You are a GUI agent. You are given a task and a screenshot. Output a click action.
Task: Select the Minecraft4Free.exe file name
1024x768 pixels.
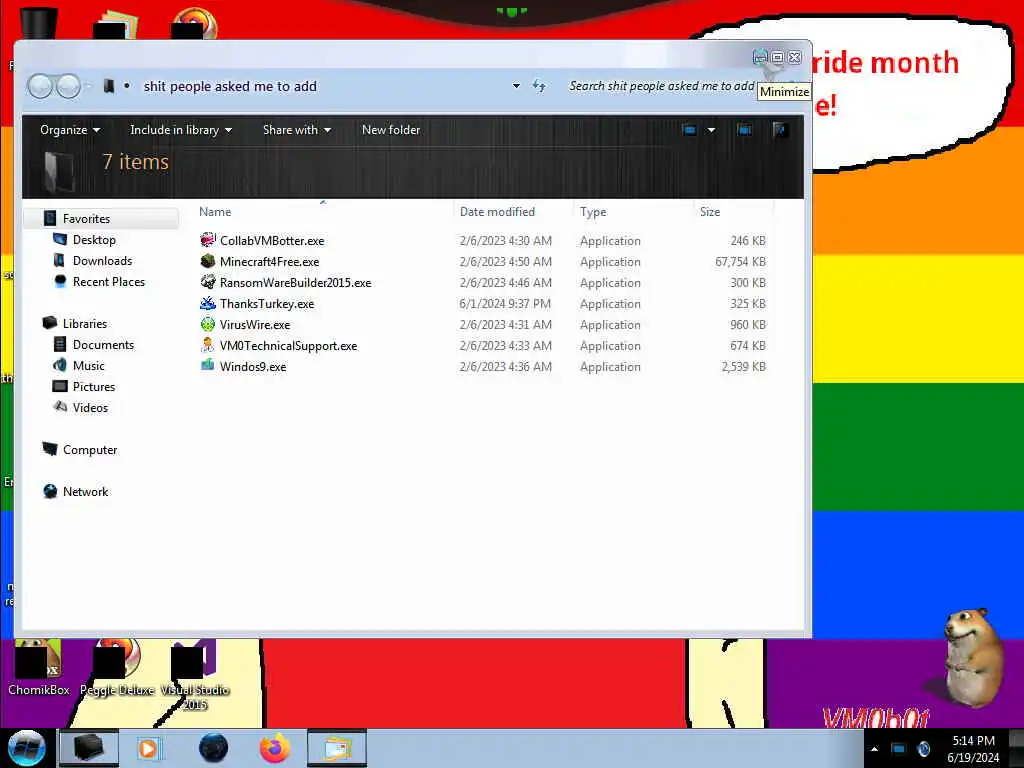[x=270, y=261]
